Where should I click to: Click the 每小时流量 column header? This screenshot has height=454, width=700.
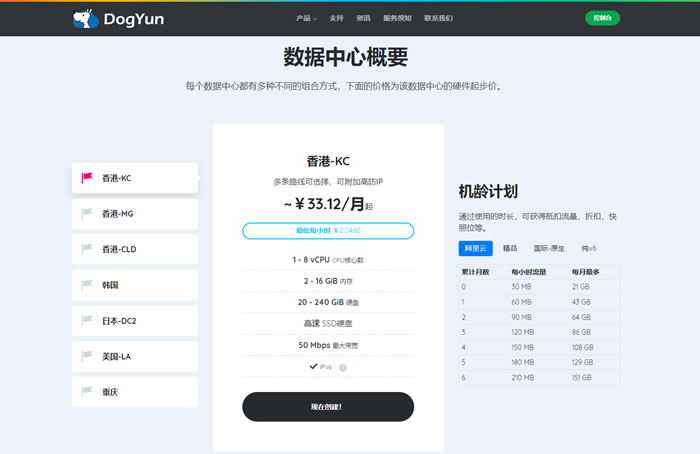pos(529,272)
